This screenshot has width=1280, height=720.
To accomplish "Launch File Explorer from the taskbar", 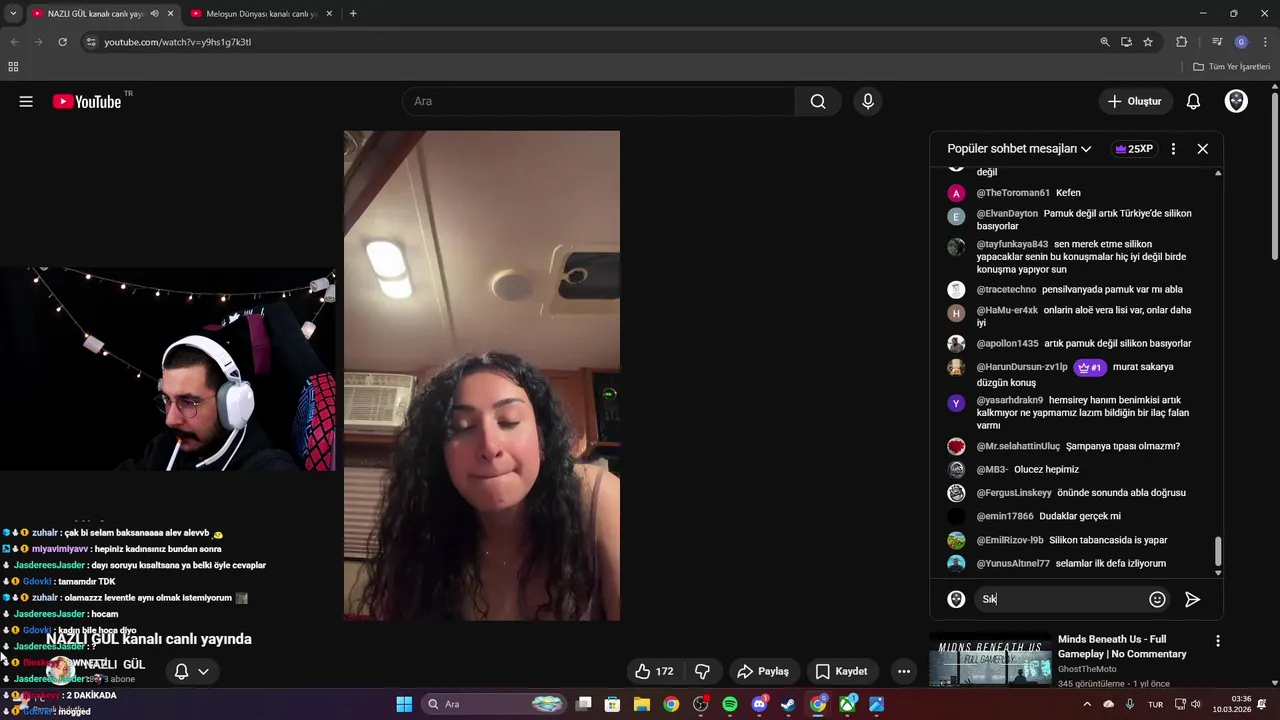I will (642, 704).
